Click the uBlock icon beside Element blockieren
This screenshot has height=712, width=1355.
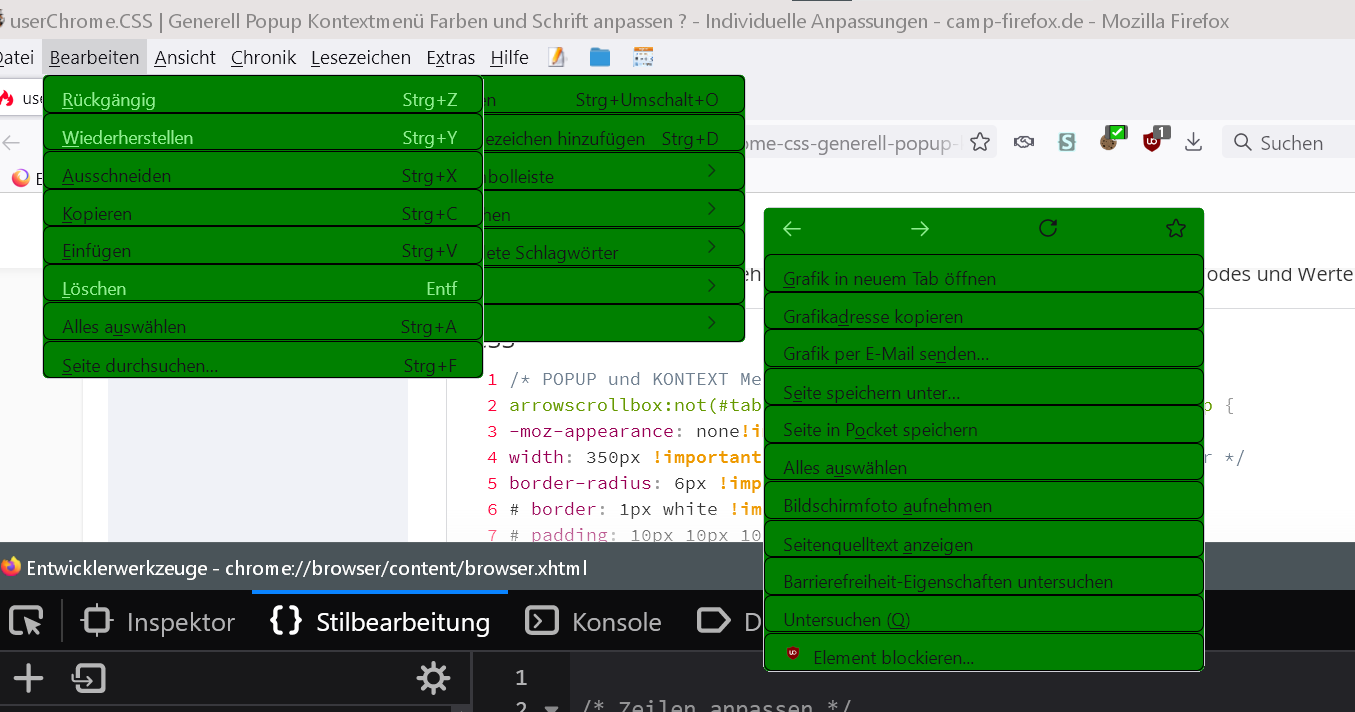(x=793, y=653)
